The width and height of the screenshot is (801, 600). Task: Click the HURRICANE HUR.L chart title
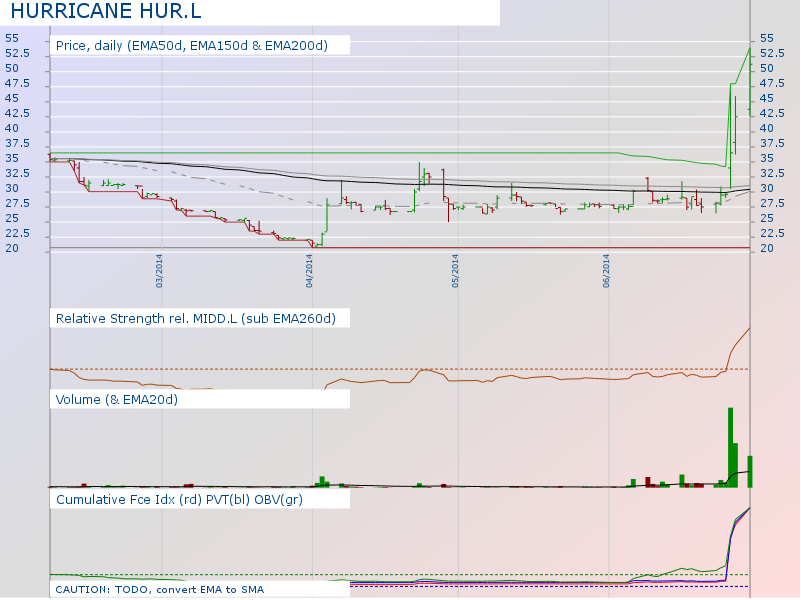pos(104,11)
